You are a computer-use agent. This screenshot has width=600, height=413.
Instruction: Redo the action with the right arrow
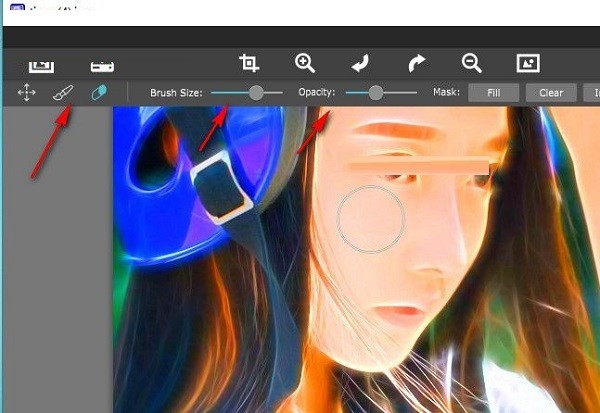[416, 64]
